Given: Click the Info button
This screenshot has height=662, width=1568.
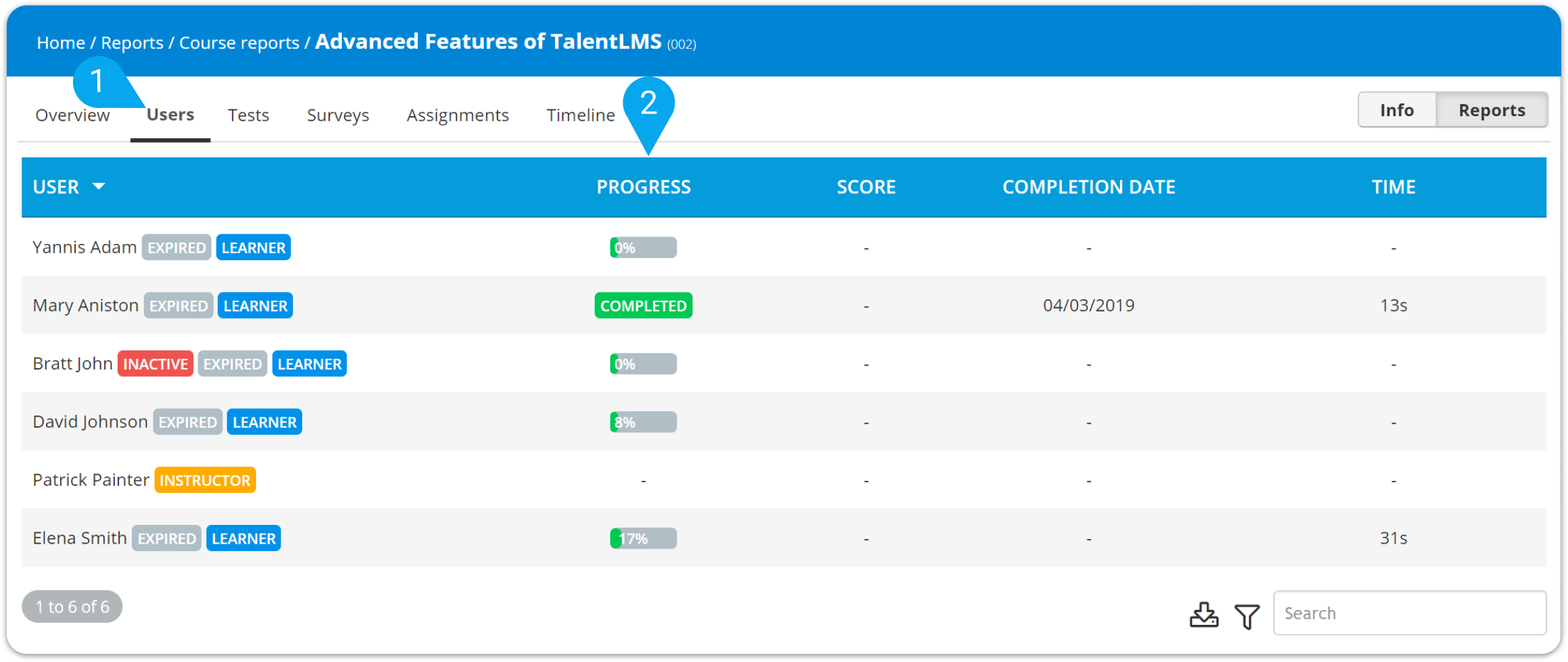Looking at the screenshot, I should pos(1397,110).
